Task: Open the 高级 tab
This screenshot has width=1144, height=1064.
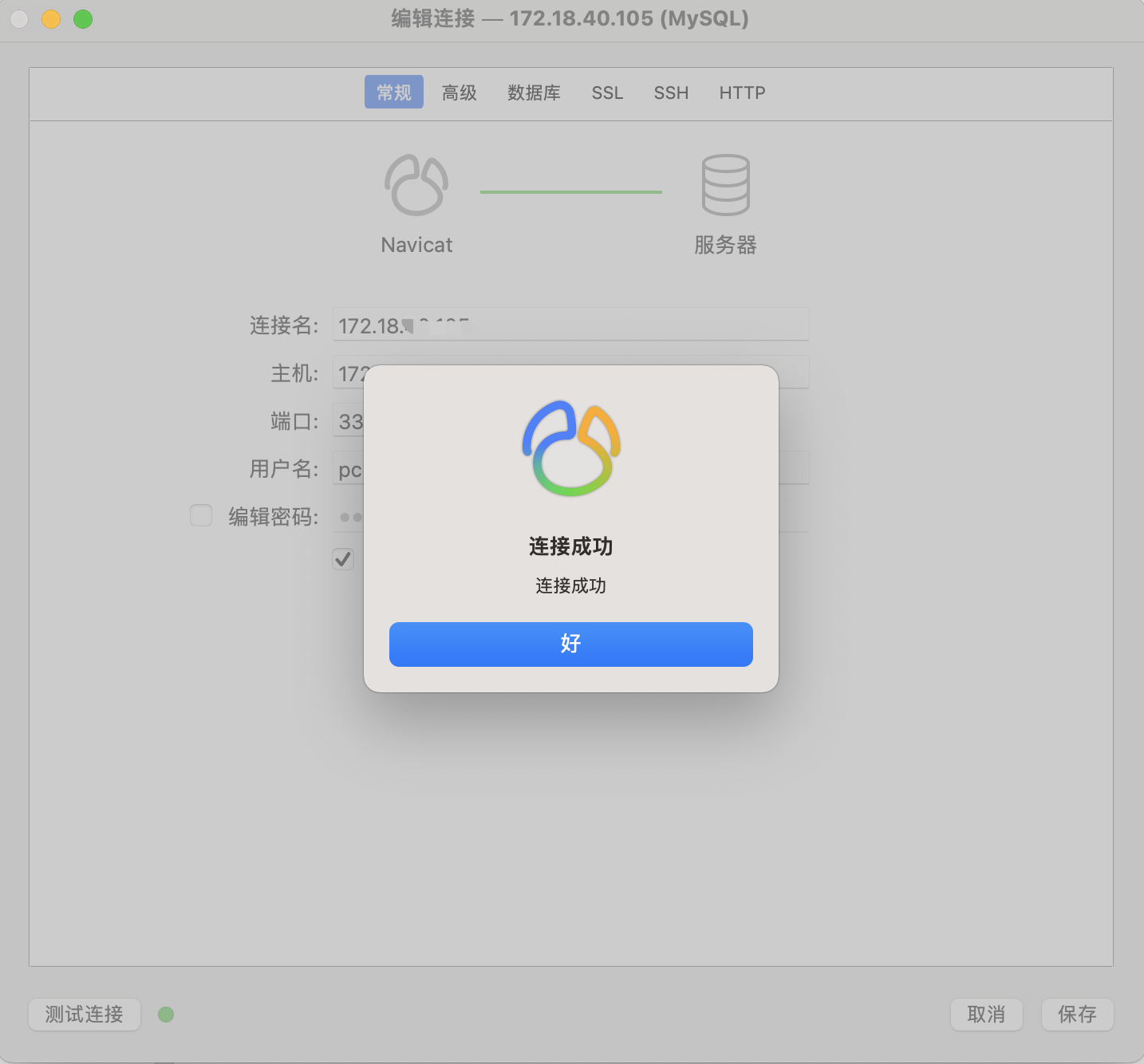Action: click(460, 93)
